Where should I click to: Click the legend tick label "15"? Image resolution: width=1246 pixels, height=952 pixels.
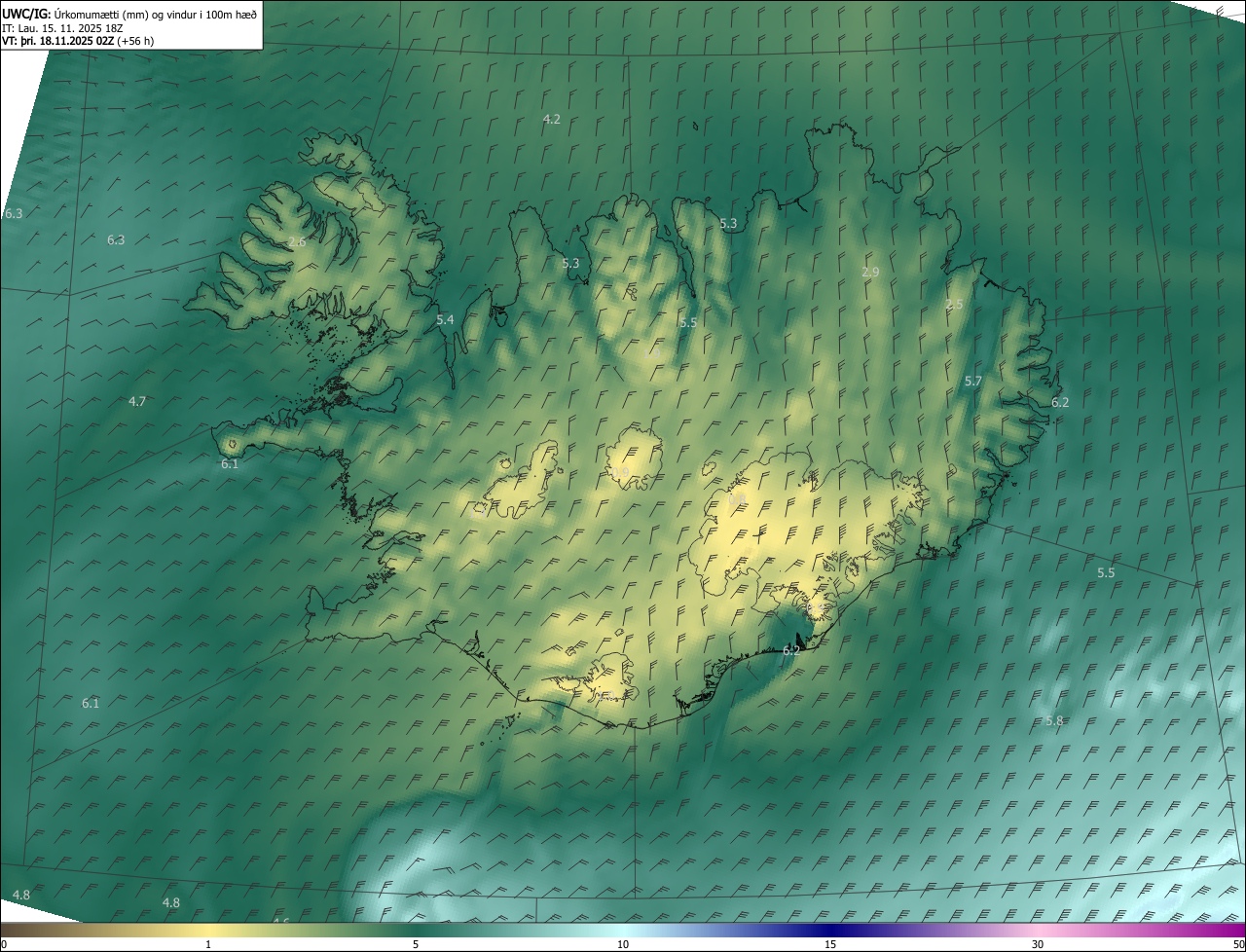click(830, 944)
